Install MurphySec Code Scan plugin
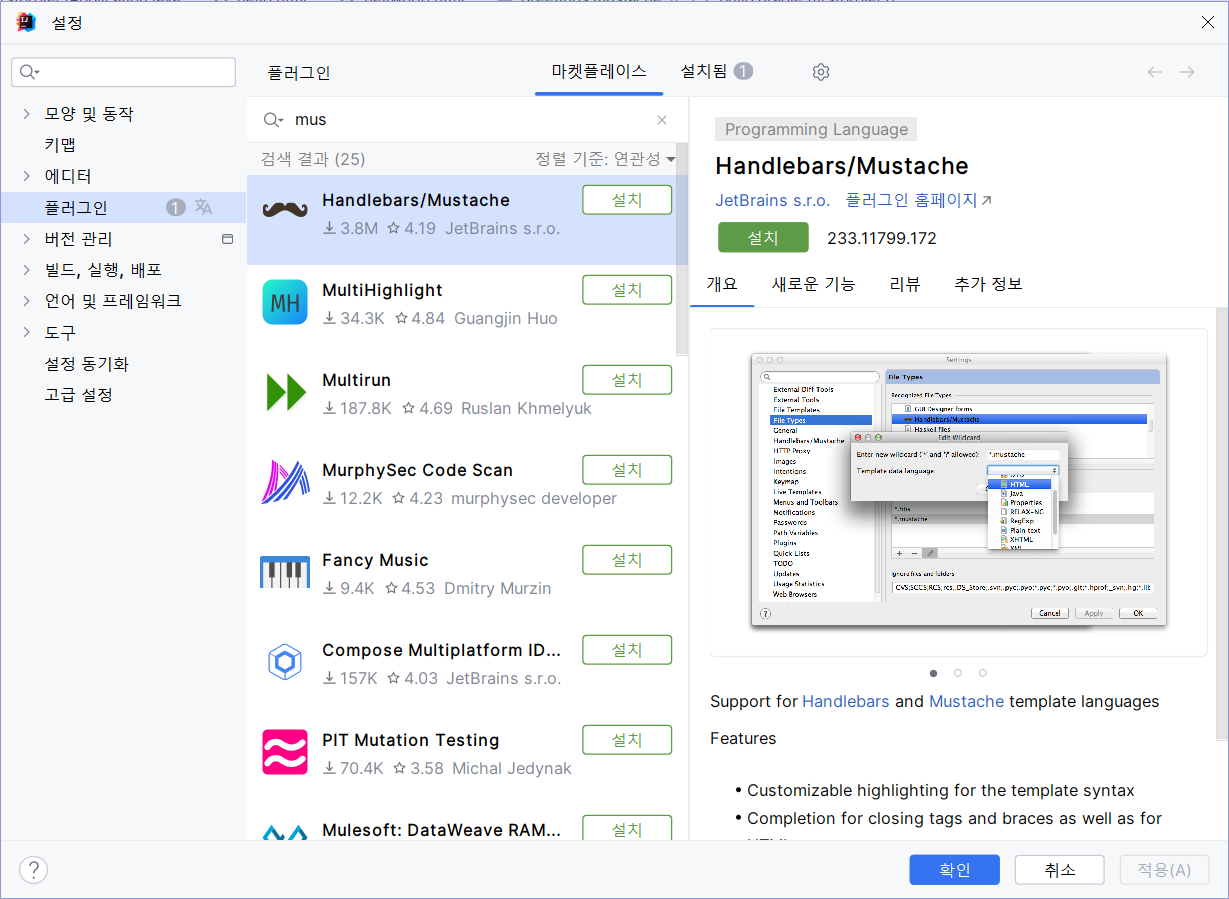The height and width of the screenshot is (899, 1229). (x=627, y=470)
